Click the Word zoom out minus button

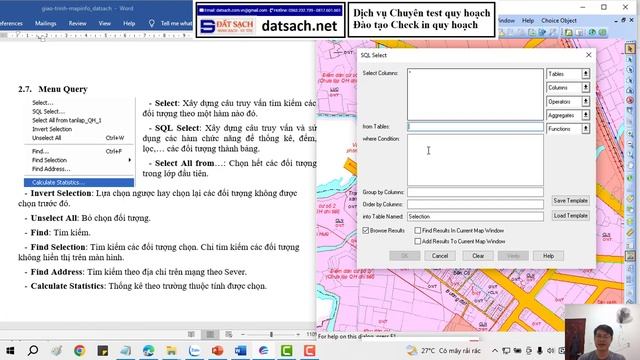point(243,334)
